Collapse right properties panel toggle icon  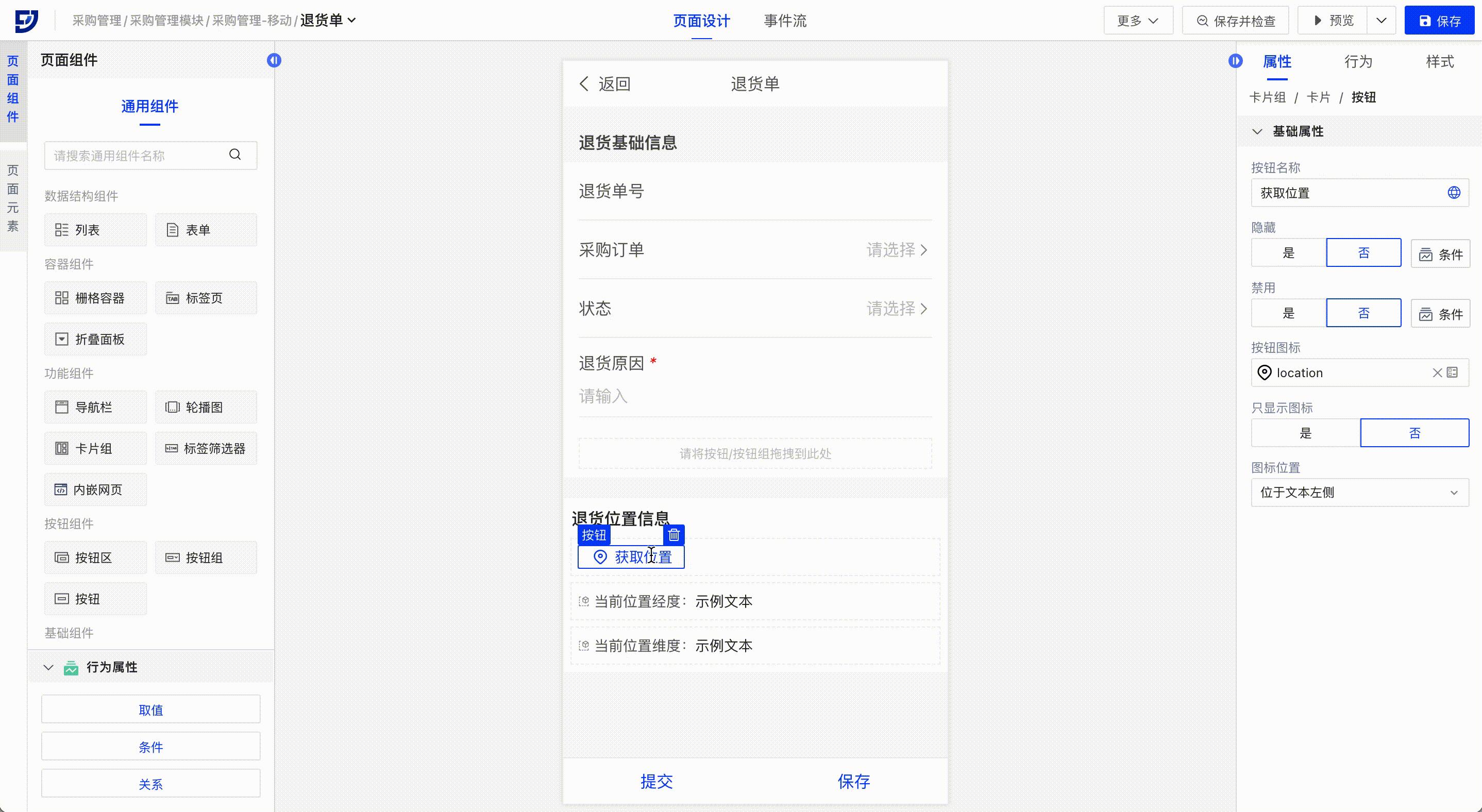point(1235,61)
